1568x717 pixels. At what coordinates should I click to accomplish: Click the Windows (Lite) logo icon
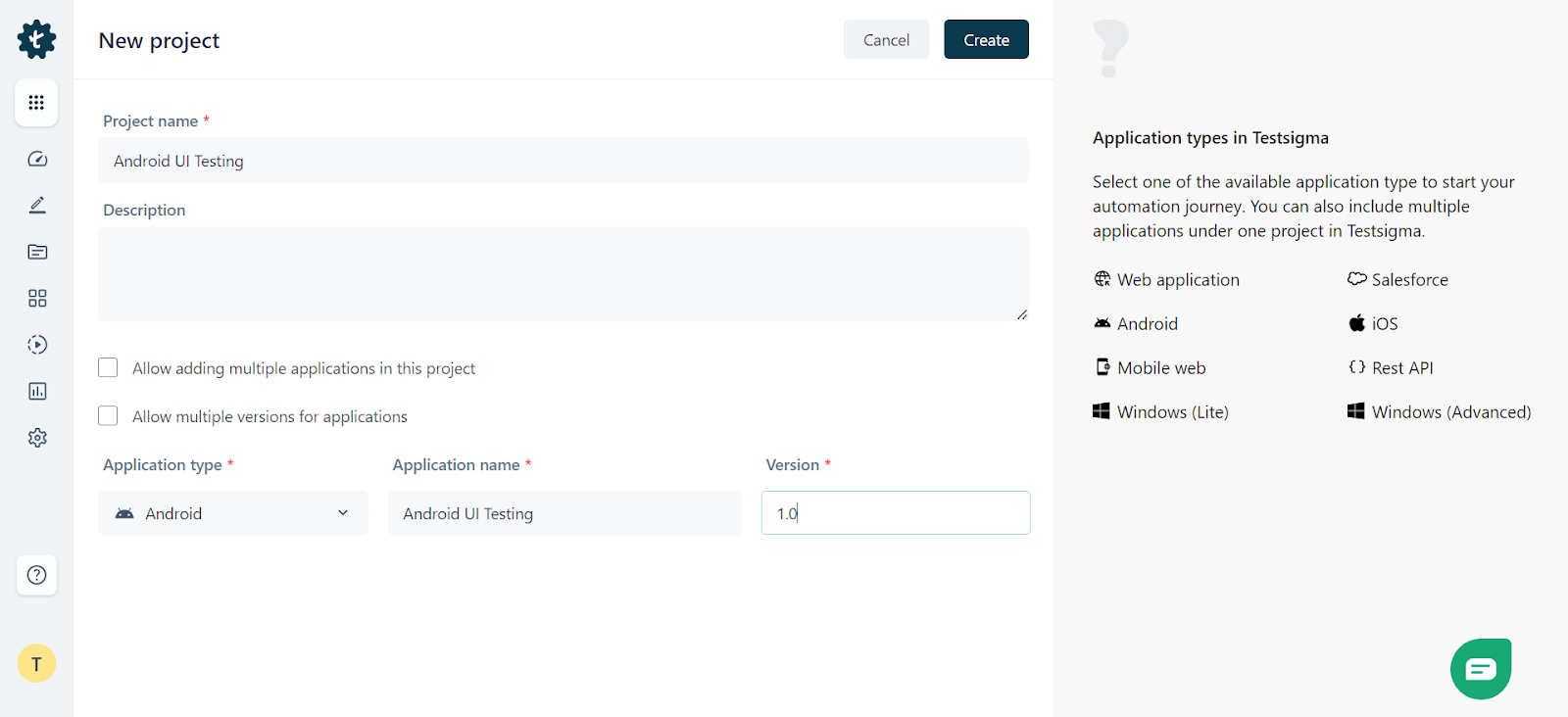coord(1102,411)
